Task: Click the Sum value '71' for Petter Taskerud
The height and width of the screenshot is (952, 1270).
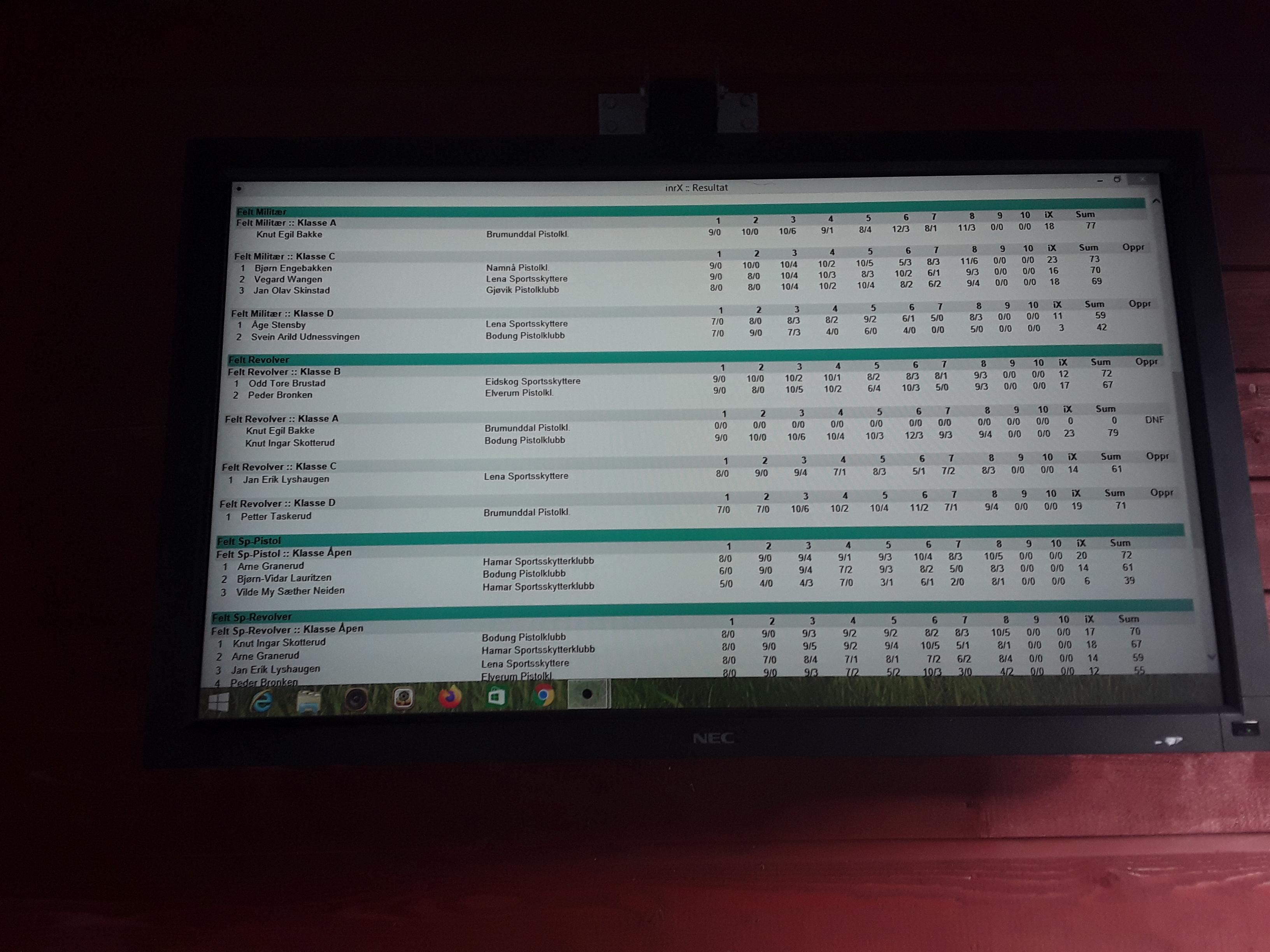Action: [x=1120, y=506]
